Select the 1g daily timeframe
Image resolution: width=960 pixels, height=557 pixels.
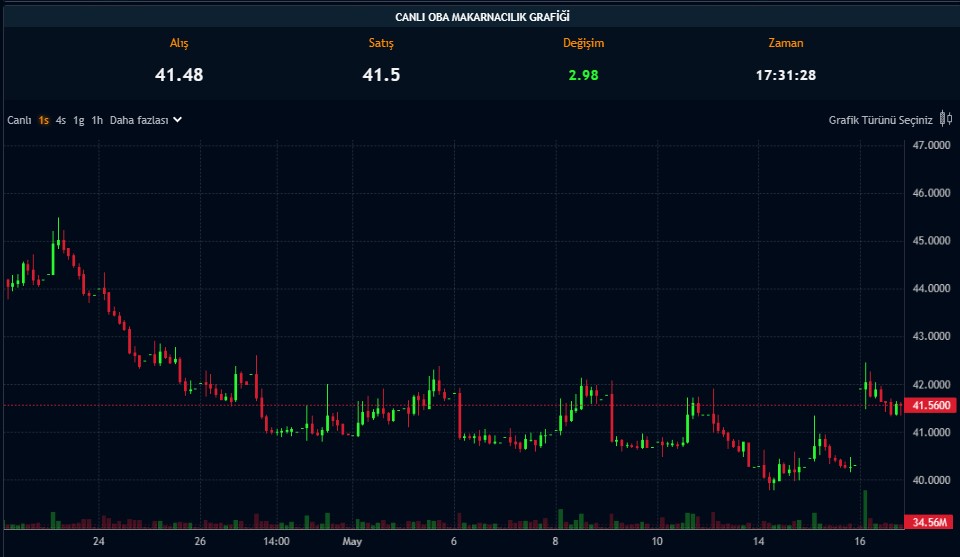pos(78,120)
